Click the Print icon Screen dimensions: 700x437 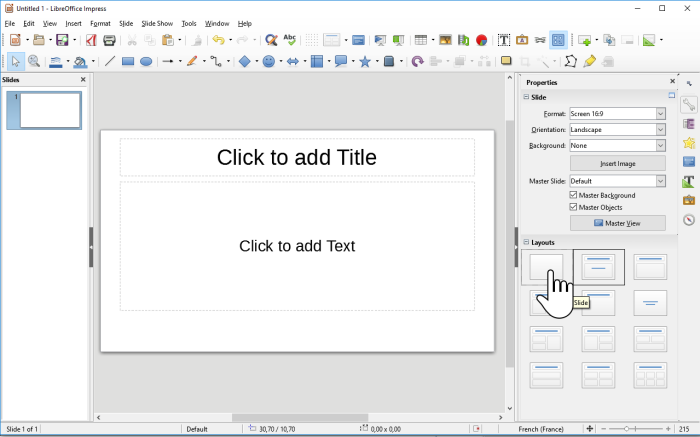109,40
